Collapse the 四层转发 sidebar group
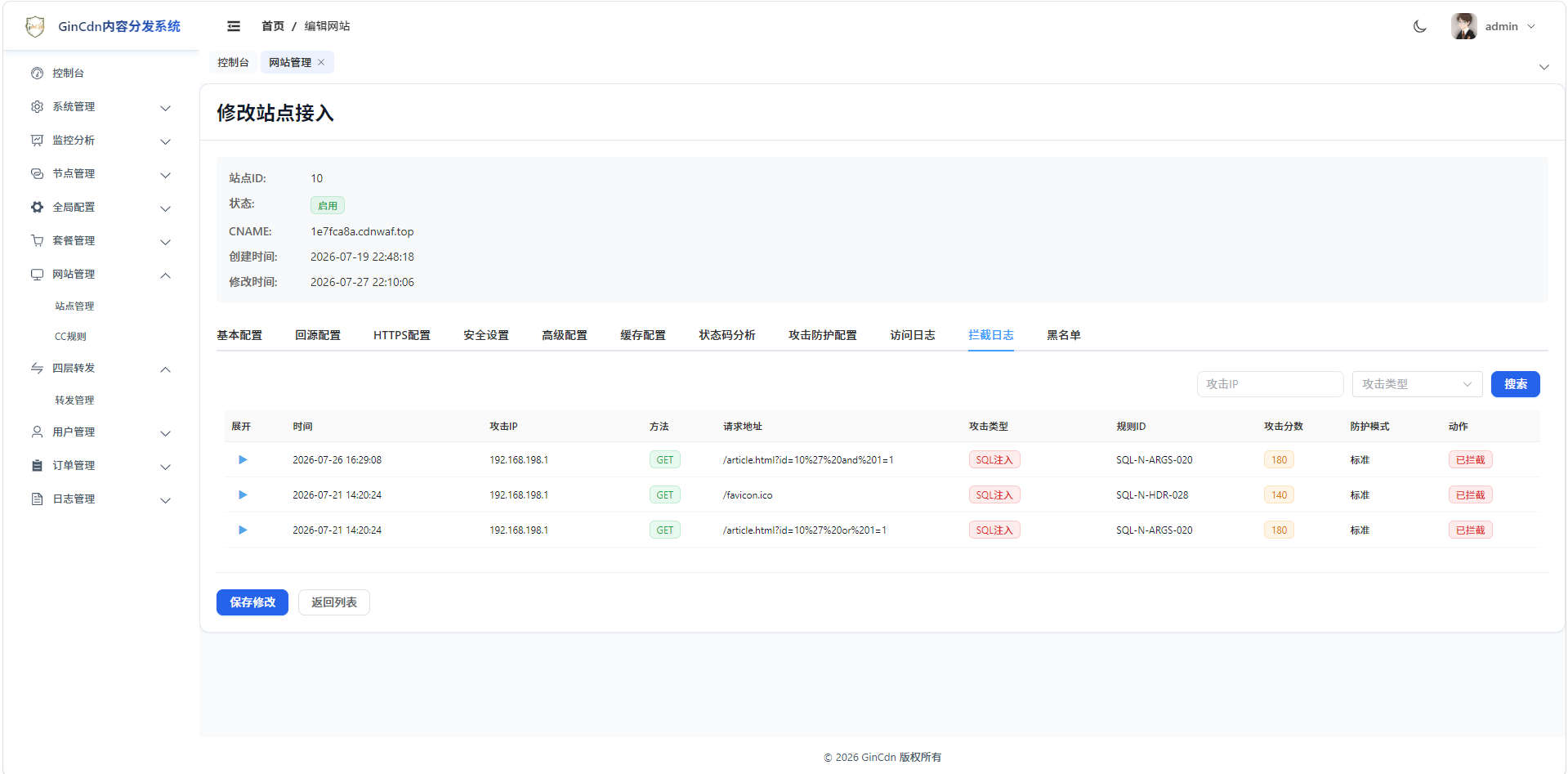Screen dimensions: 1568x774 click(x=165, y=369)
